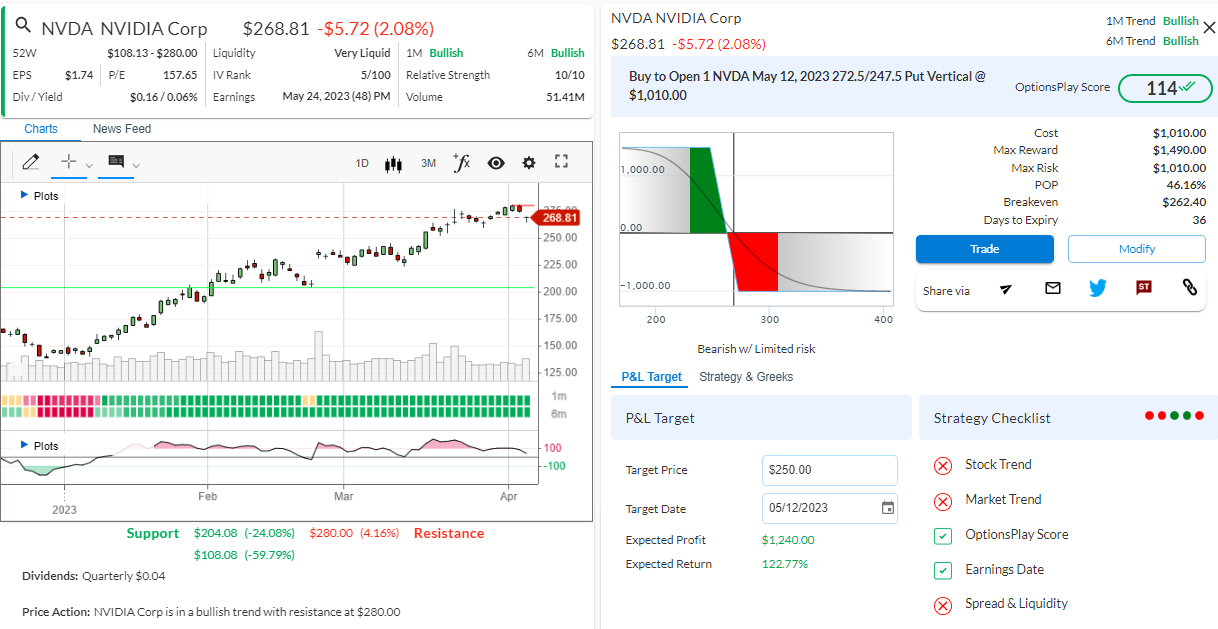Screen dimensions: 1218x629
Task: Select the P&L Target tab
Action: pyautogui.click(x=652, y=377)
